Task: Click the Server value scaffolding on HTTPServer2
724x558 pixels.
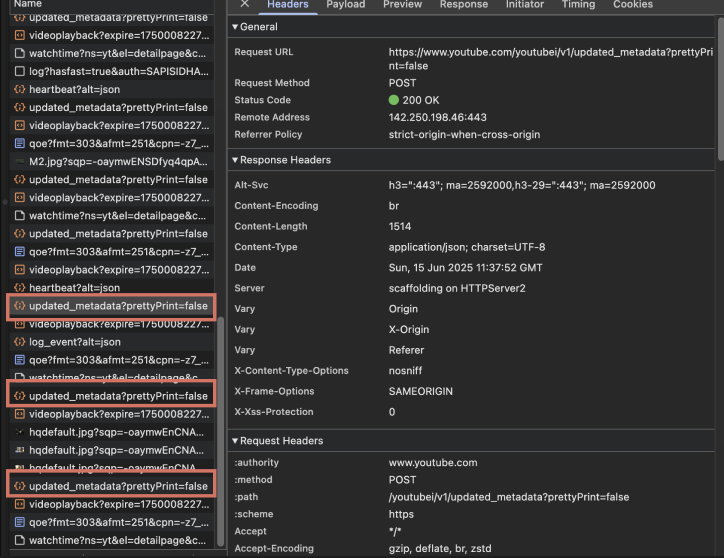Action: coord(457,288)
